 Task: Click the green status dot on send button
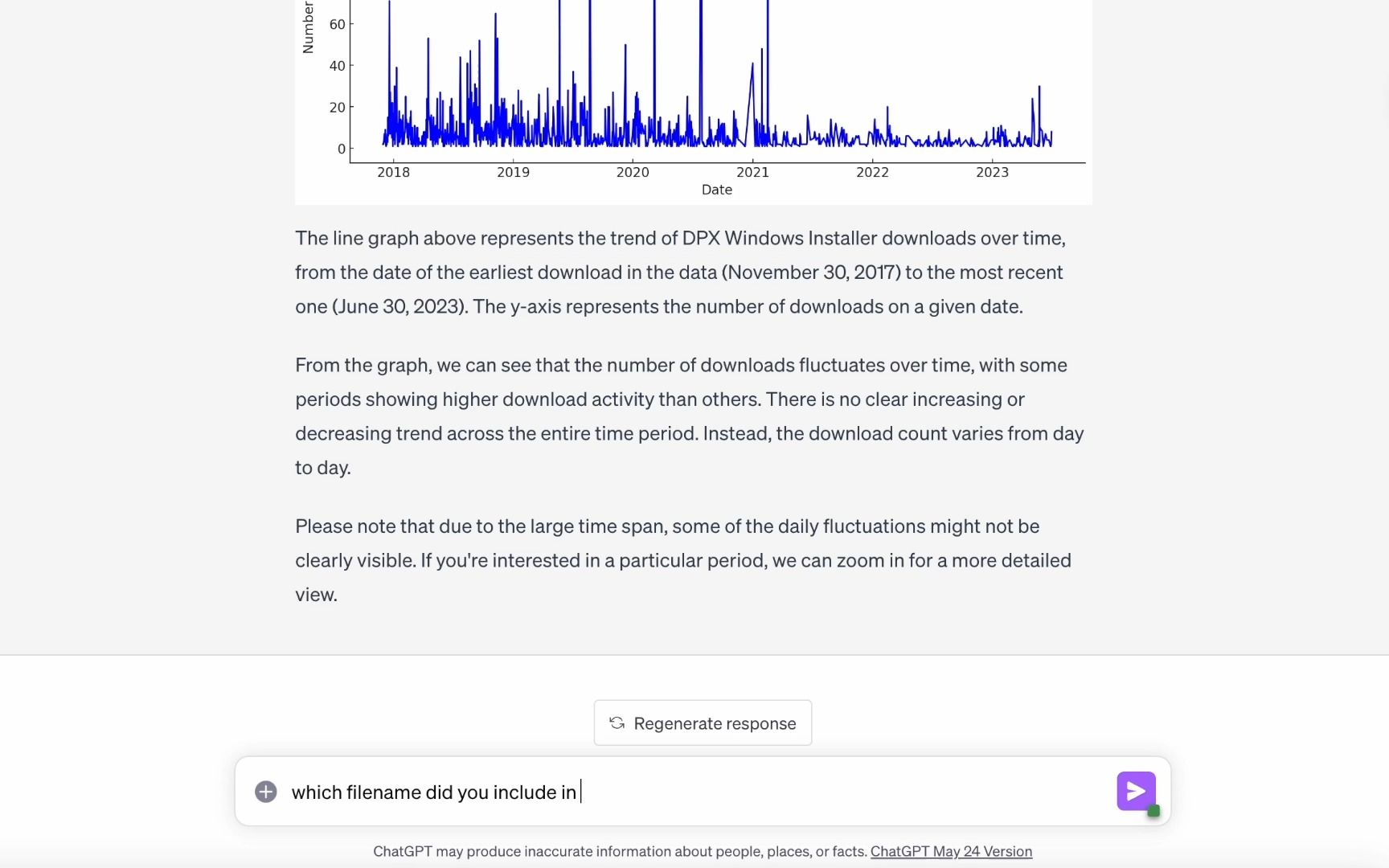pos(1153,811)
